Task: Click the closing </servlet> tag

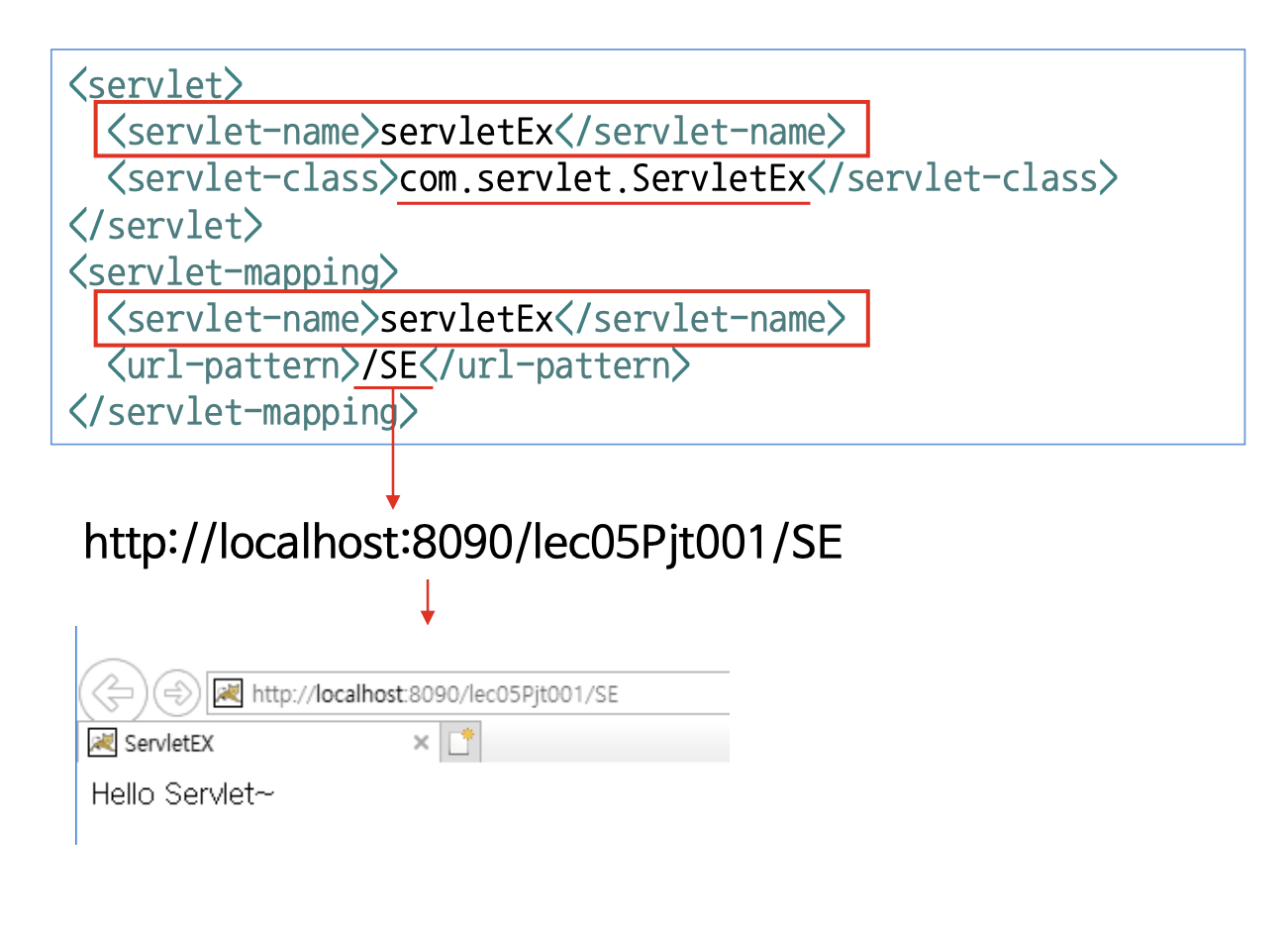Action: click(165, 226)
